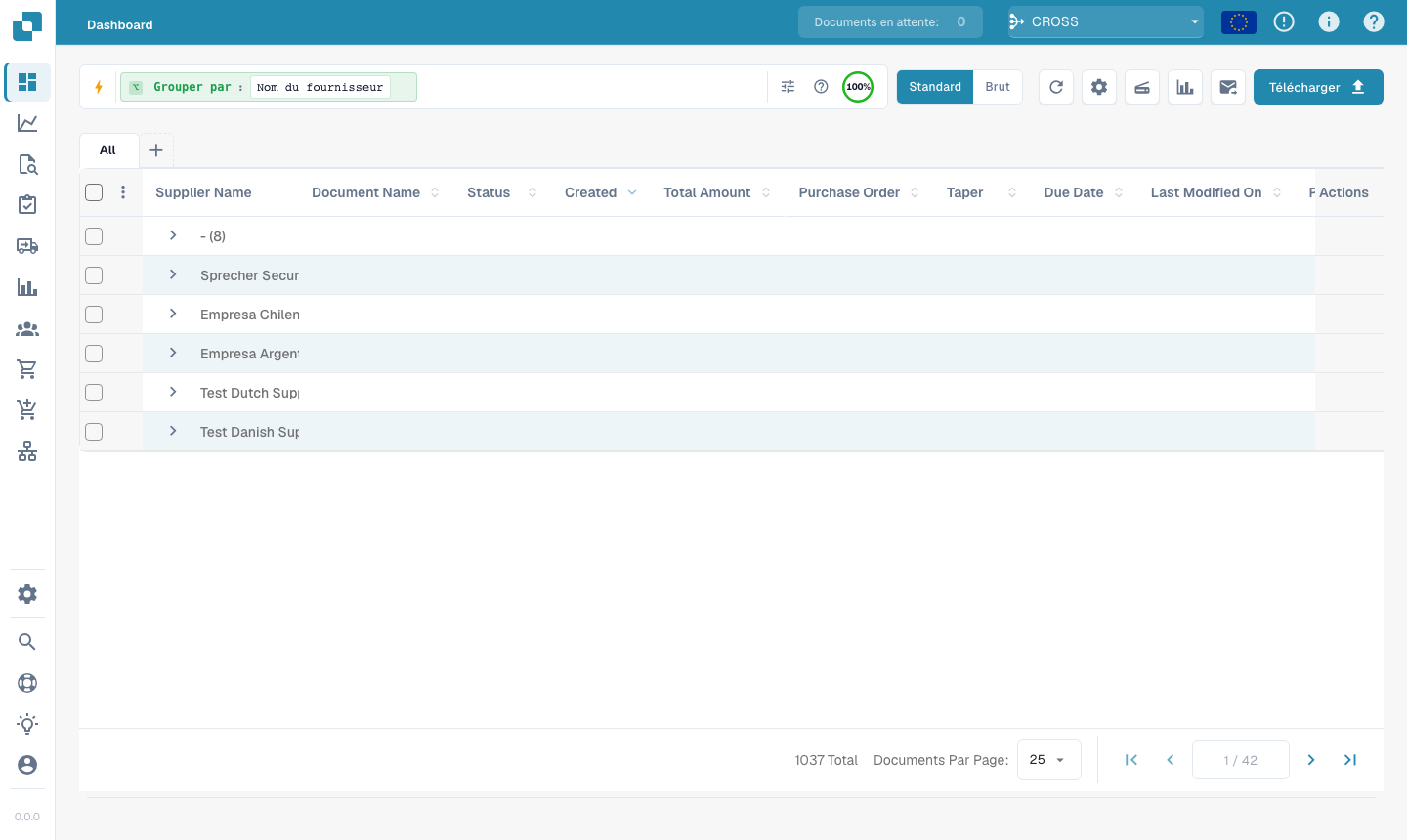Check the box for the Sprecher Secur row
This screenshot has width=1407, height=840.
click(94, 275)
